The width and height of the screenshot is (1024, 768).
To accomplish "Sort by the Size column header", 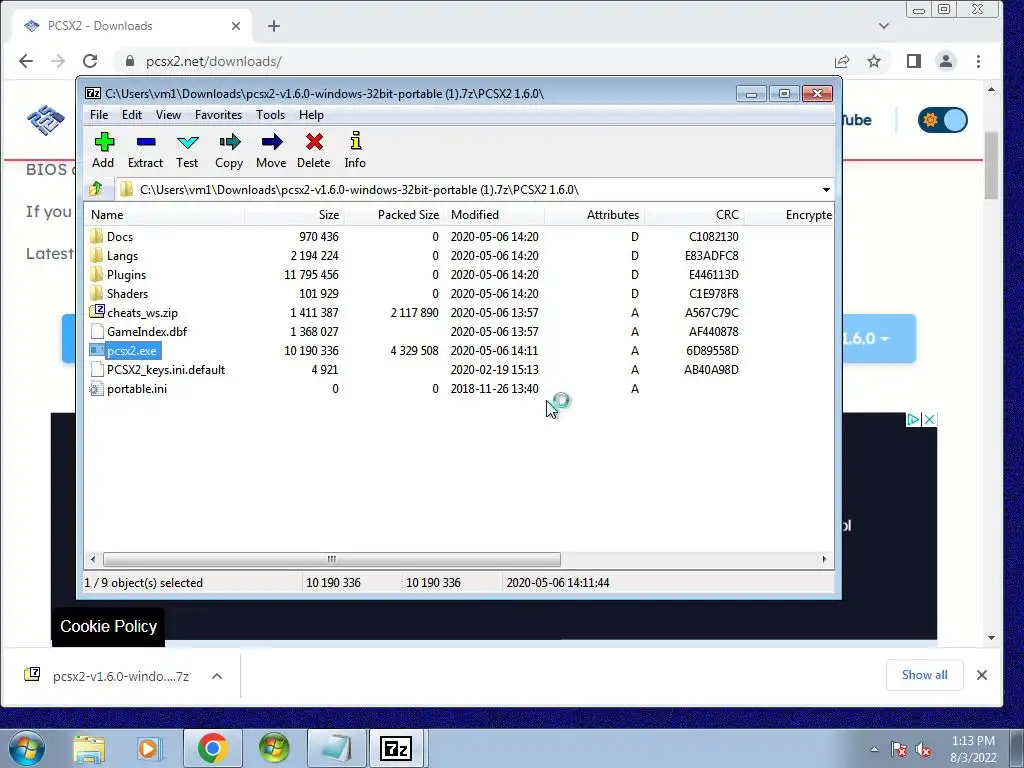I will [x=295, y=215].
